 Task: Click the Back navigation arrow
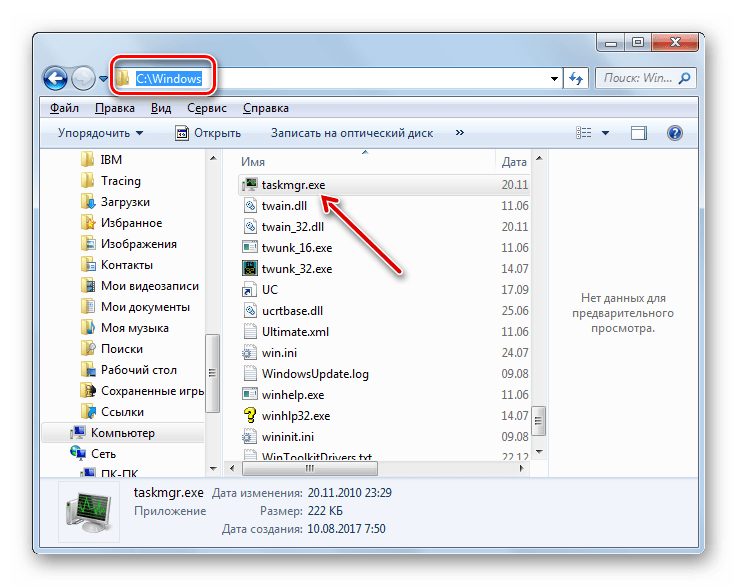pyautogui.click(x=55, y=78)
